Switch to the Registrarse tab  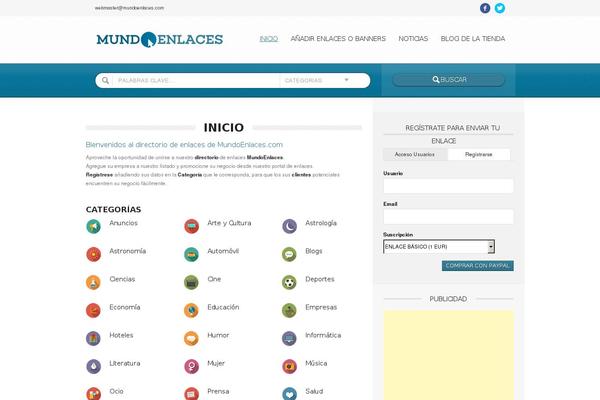(479, 155)
